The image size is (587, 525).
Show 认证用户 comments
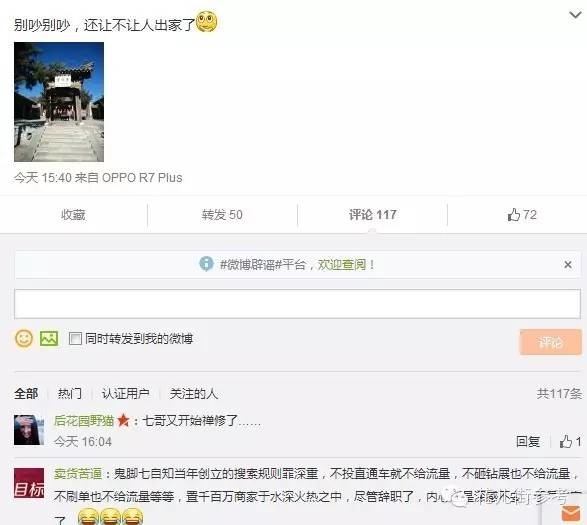coord(125,394)
